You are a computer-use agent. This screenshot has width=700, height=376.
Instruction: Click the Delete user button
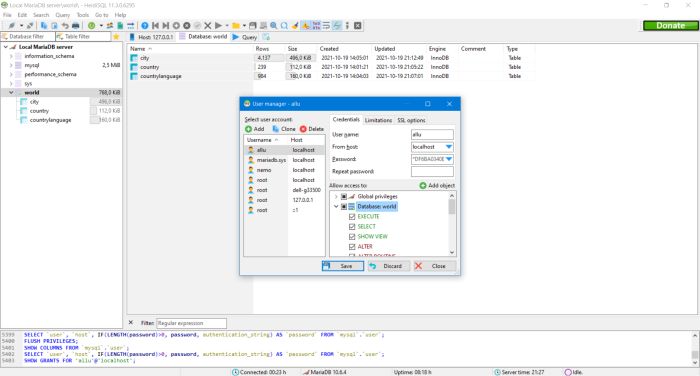(312, 129)
